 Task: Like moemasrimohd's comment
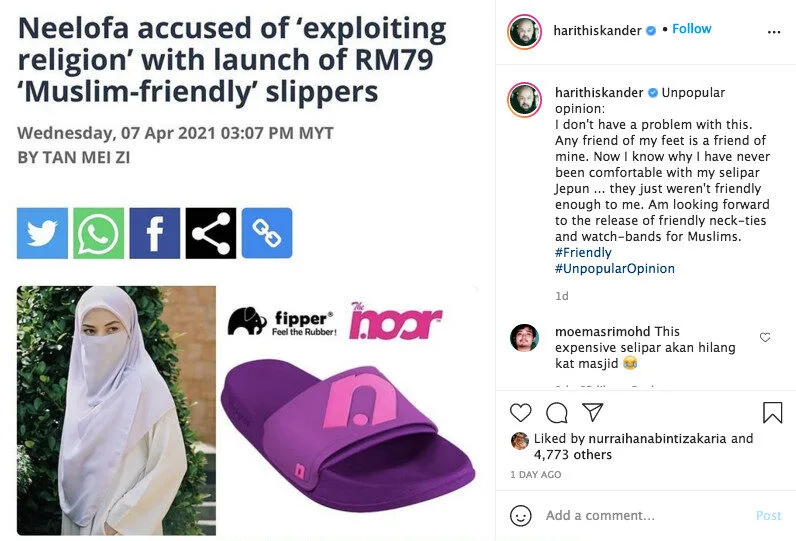pyautogui.click(x=765, y=338)
